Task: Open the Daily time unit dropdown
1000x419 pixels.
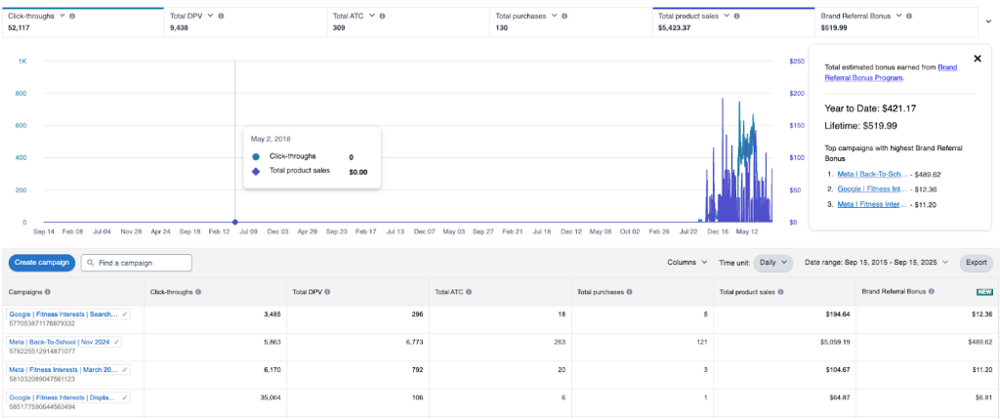Action: 773,263
